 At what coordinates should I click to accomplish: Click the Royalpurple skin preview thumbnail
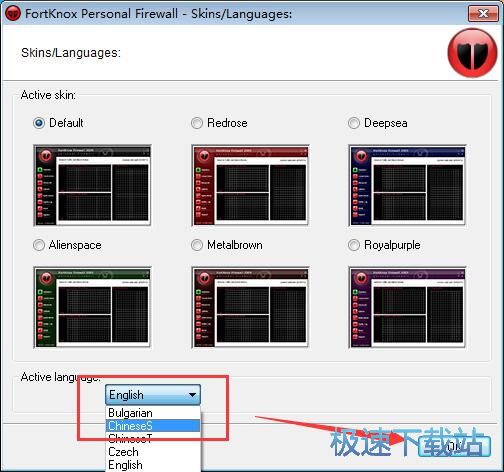tap(407, 308)
